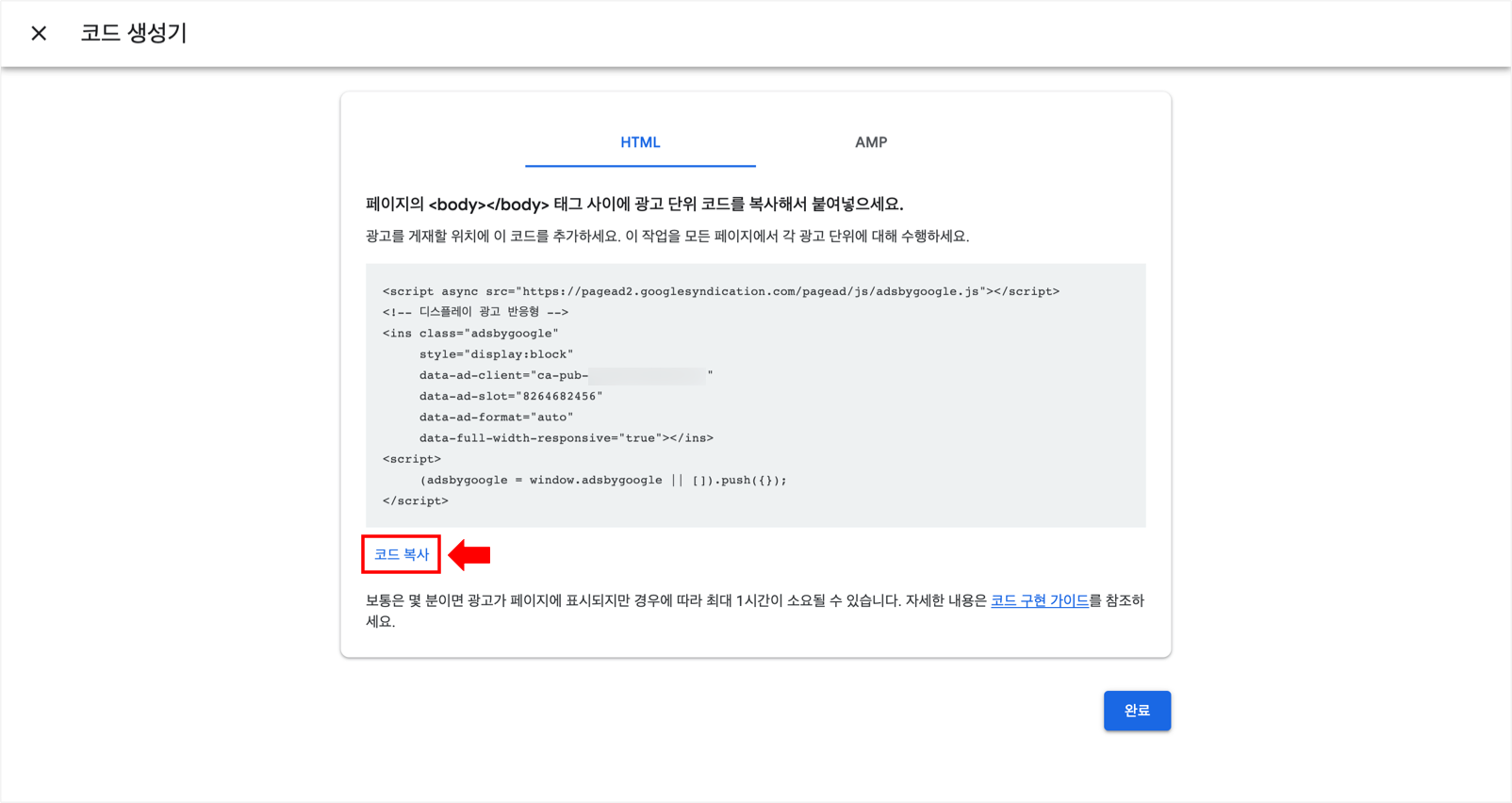Click the data-ad-slot="8264682456" line
This screenshot has width=1512, height=803.
click(511, 396)
